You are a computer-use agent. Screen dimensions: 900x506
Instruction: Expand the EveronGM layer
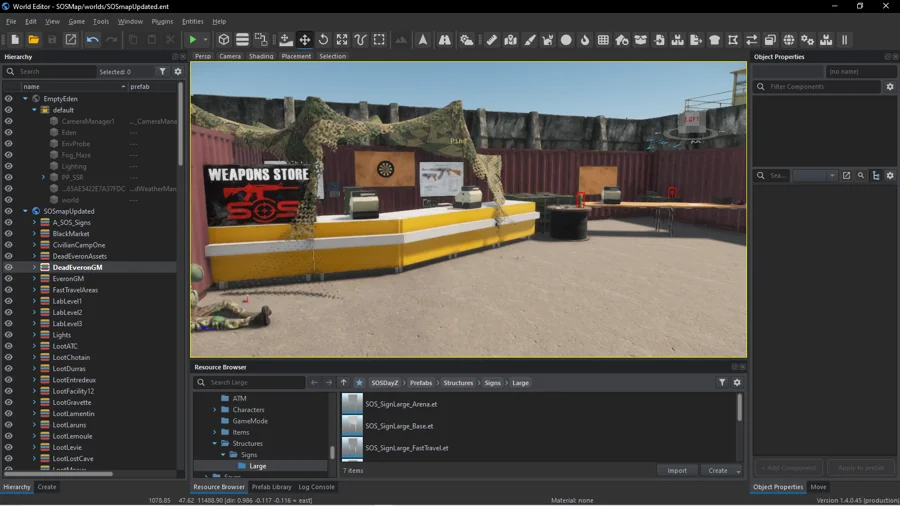(x=34, y=279)
